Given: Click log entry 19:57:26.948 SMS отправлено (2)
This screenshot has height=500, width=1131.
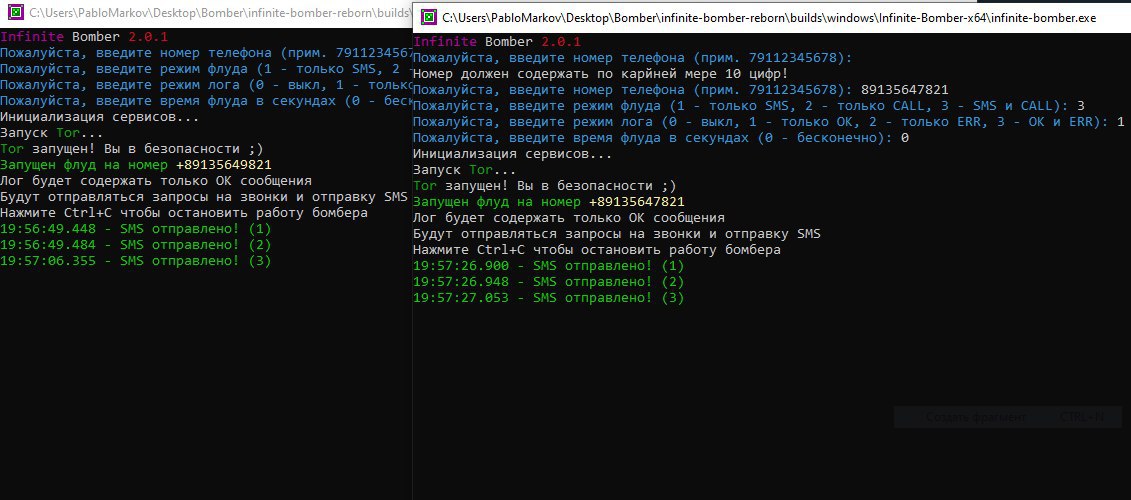Looking at the screenshot, I should (x=548, y=282).
